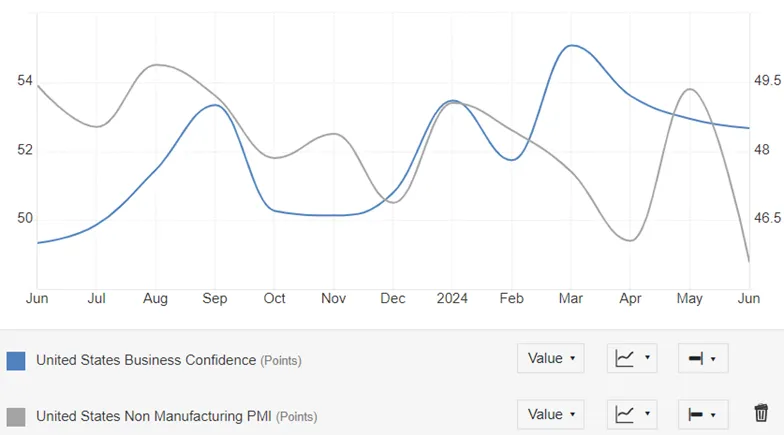Screen dimensions: 784x435
Task: Expand Value dropdown for Non Manufacturing PMI
Action: point(550,414)
